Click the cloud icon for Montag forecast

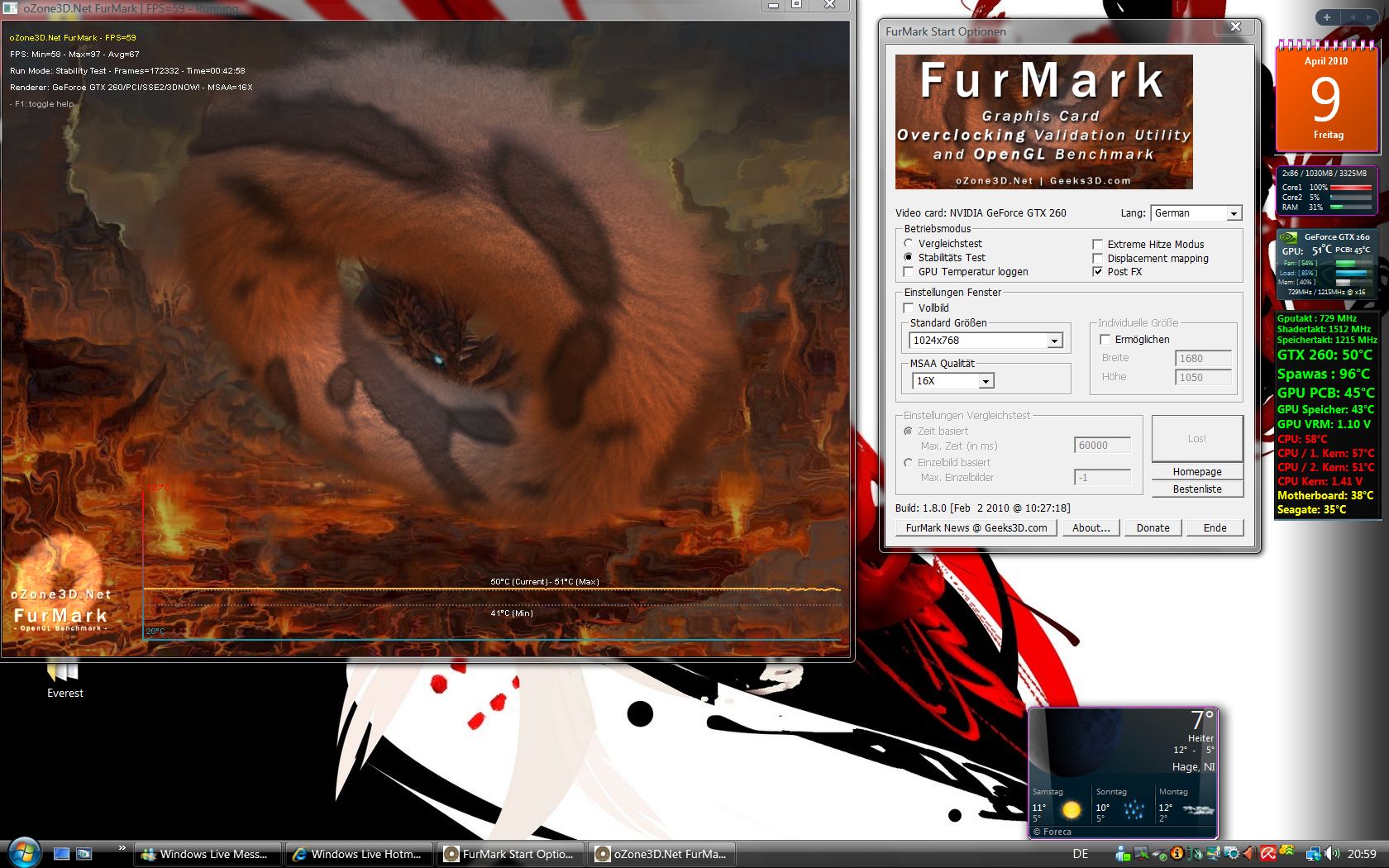(x=1198, y=810)
